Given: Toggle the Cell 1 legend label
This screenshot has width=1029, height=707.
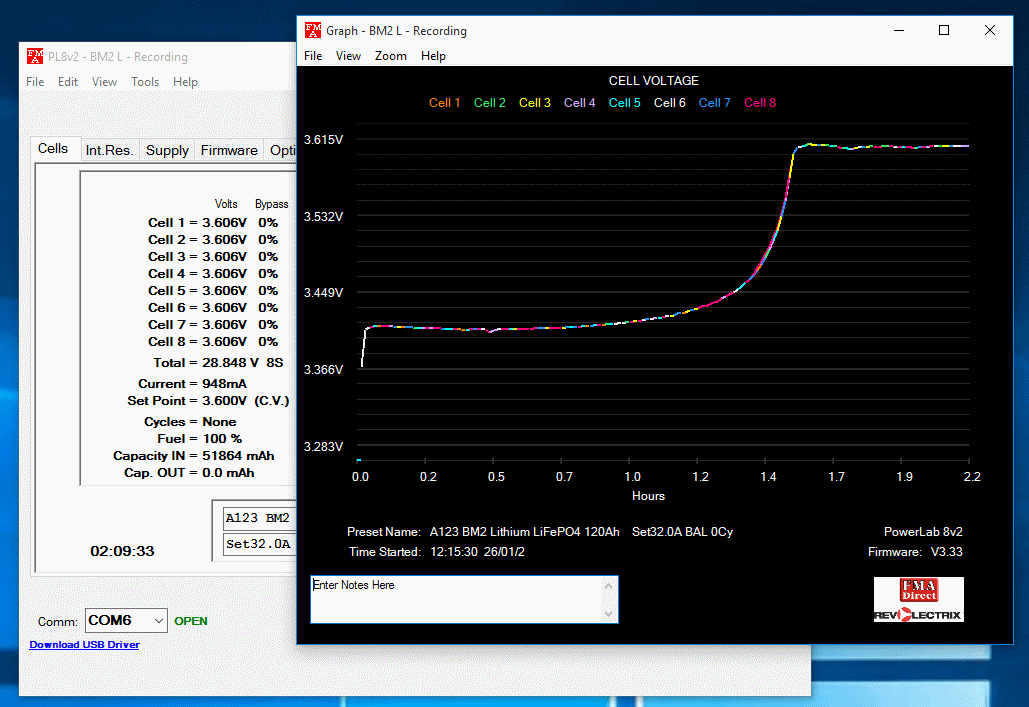Looking at the screenshot, I should coord(445,103).
